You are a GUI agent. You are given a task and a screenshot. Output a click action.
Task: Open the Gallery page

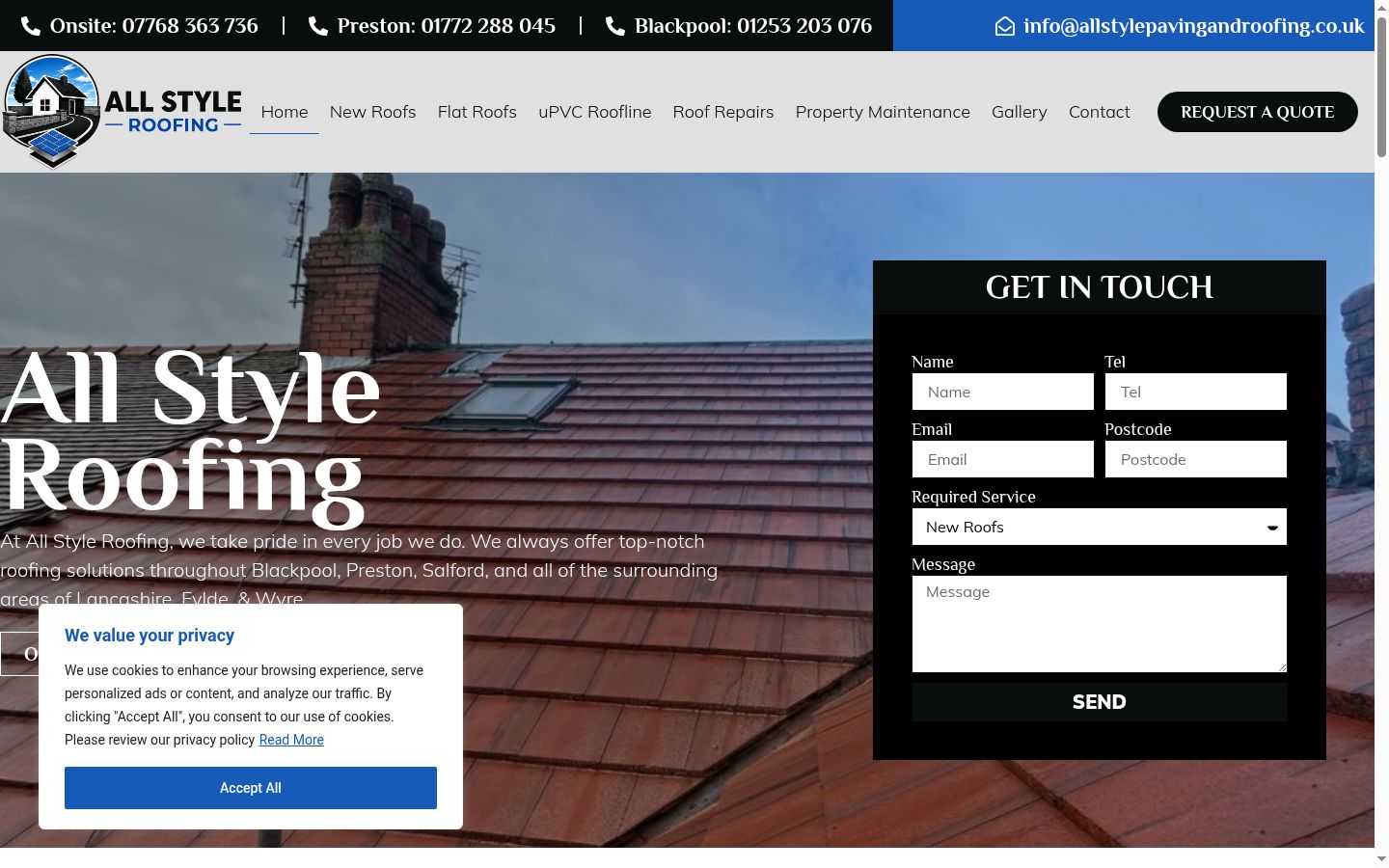(1020, 112)
